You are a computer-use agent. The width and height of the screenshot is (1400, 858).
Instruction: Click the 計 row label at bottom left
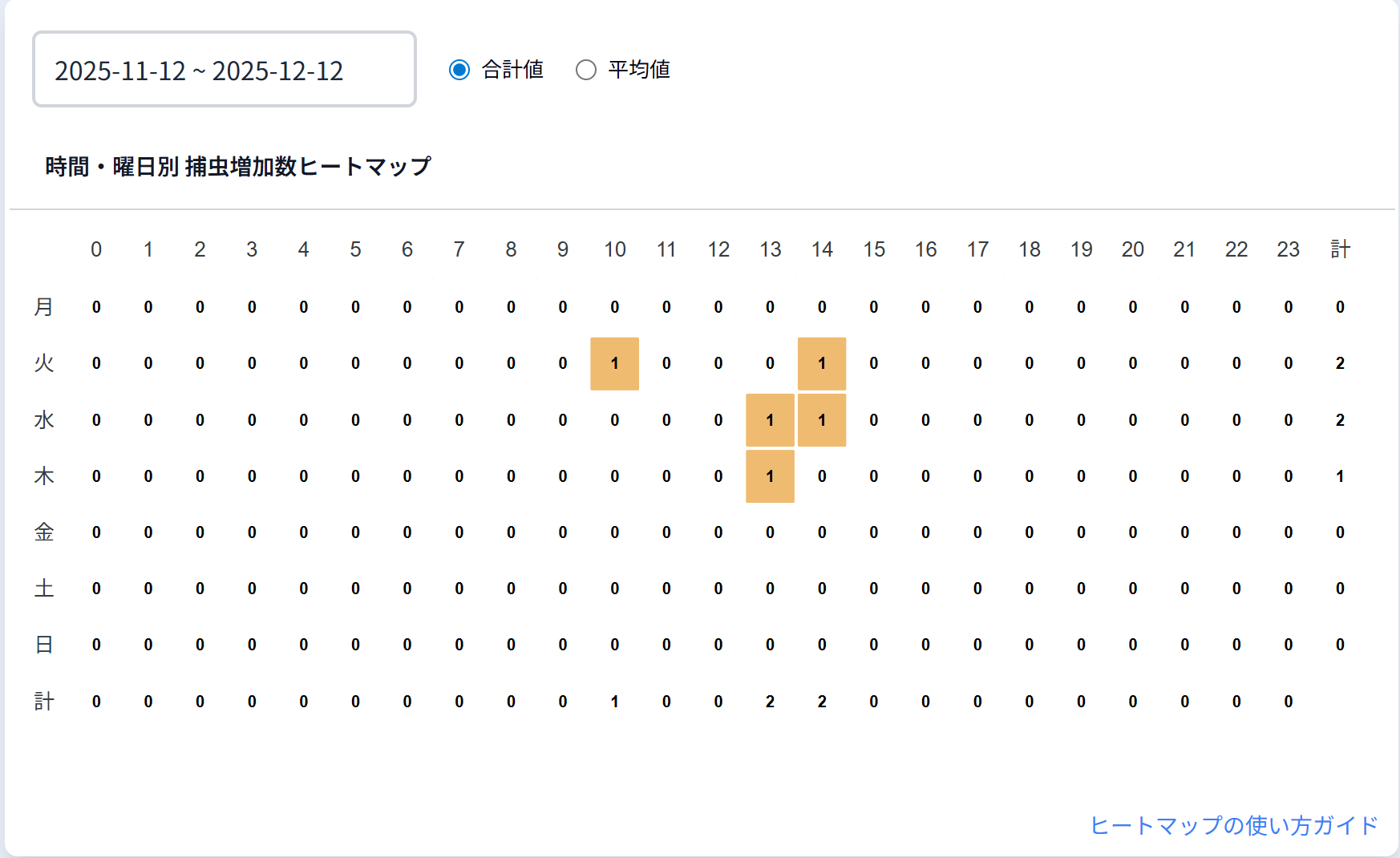[x=45, y=701]
